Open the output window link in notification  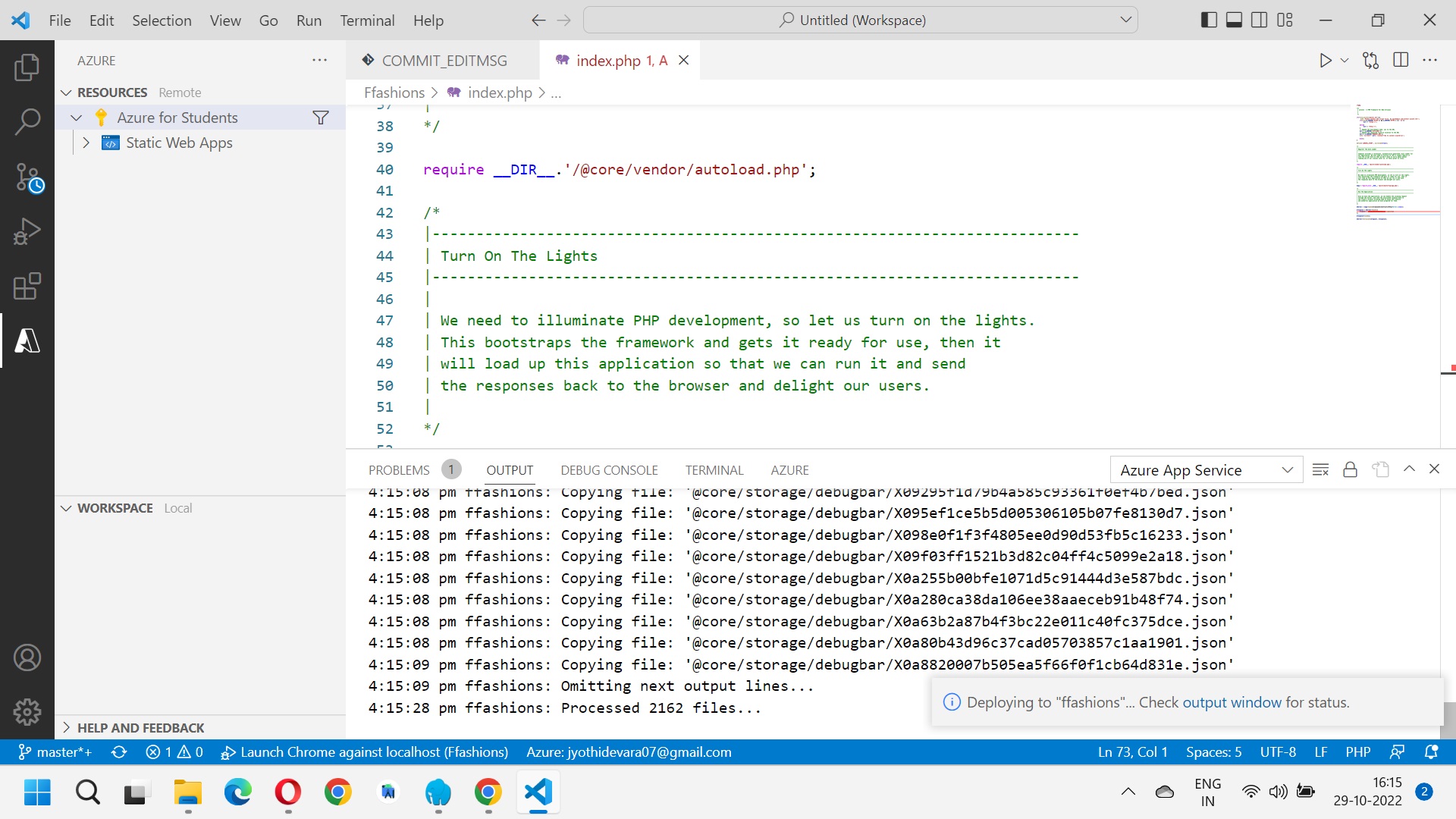(x=1233, y=702)
